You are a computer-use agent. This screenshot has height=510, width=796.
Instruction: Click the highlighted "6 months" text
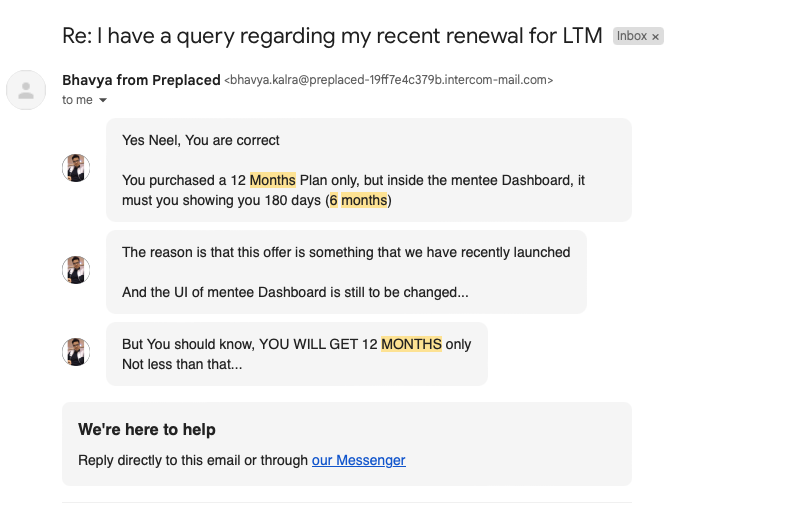click(358, 200)
